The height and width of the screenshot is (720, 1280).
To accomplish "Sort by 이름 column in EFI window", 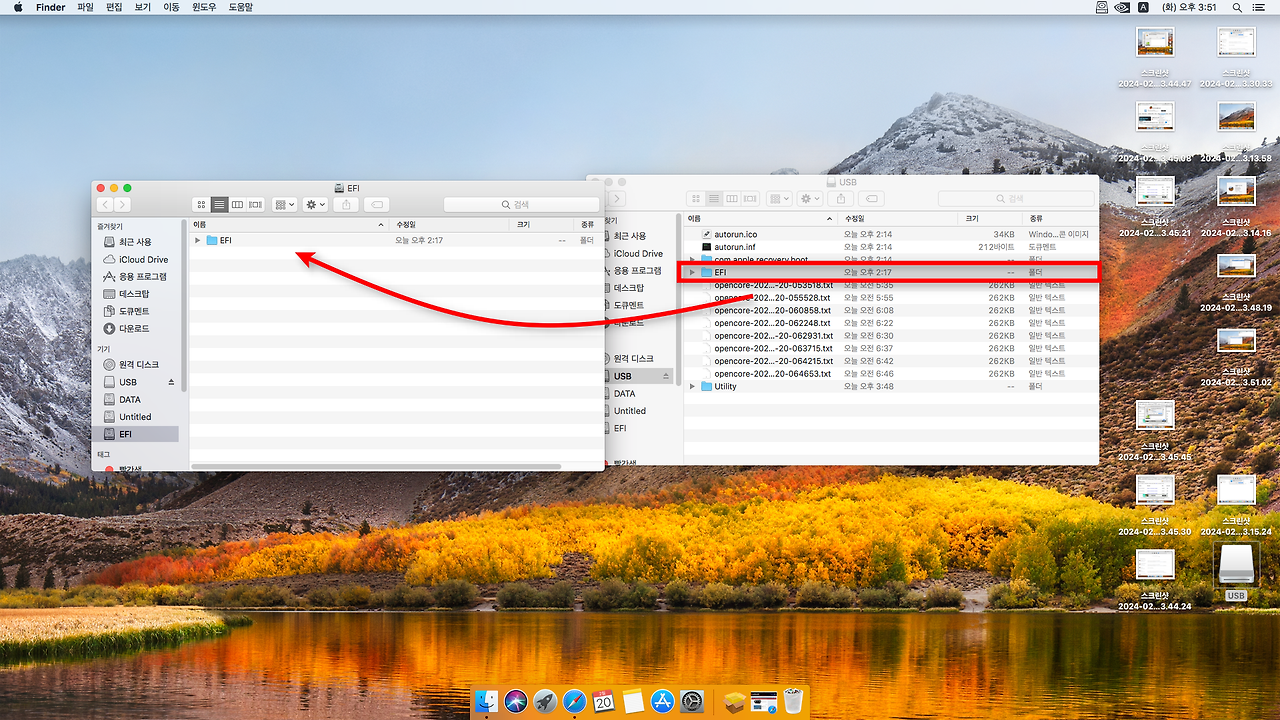I will tap(290, 225).
